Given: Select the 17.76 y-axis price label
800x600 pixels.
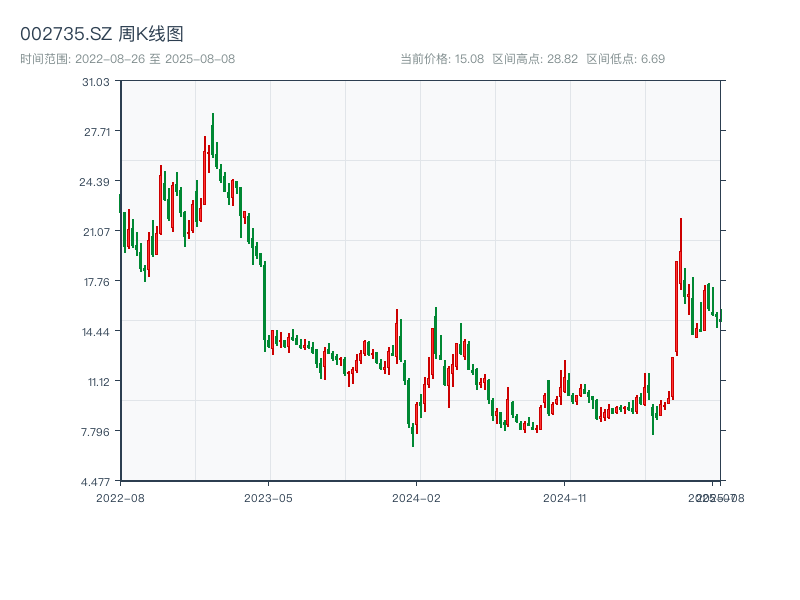Looking at the screenshot, I should point(96,282).
